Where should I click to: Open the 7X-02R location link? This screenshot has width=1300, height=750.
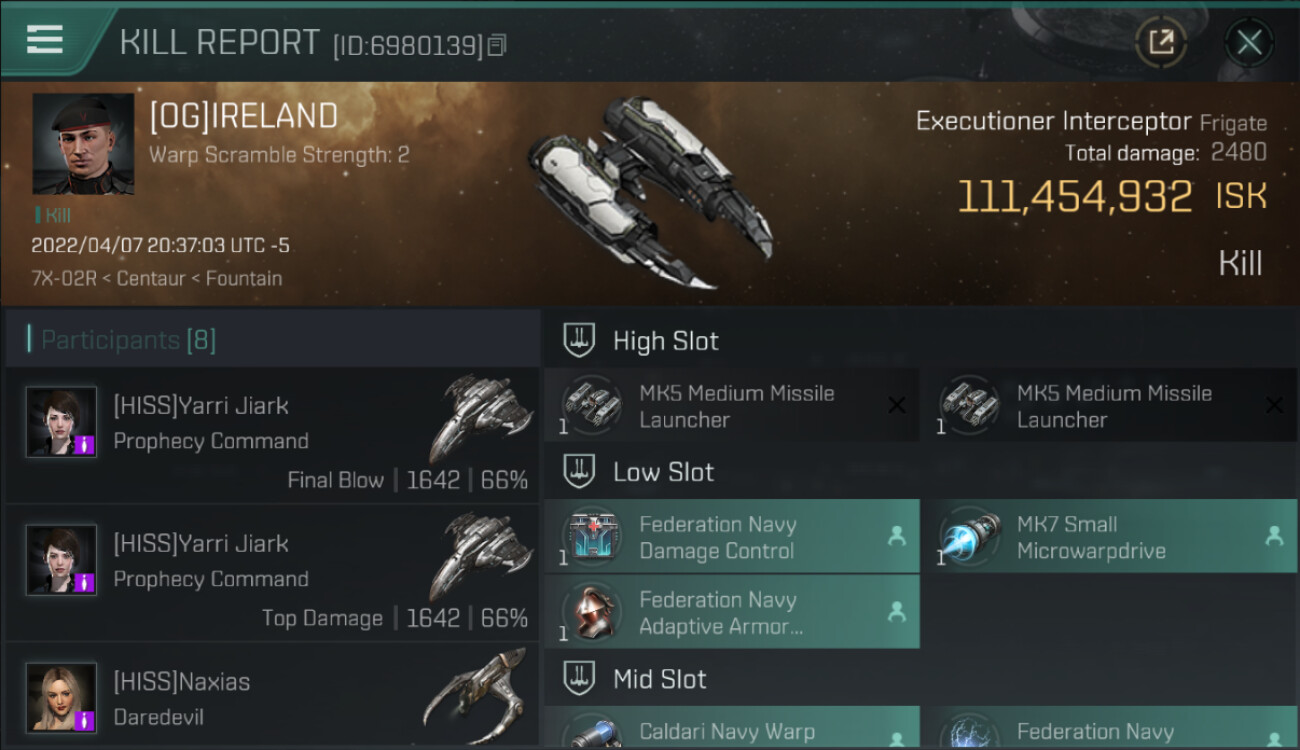[x=64, y=278]
